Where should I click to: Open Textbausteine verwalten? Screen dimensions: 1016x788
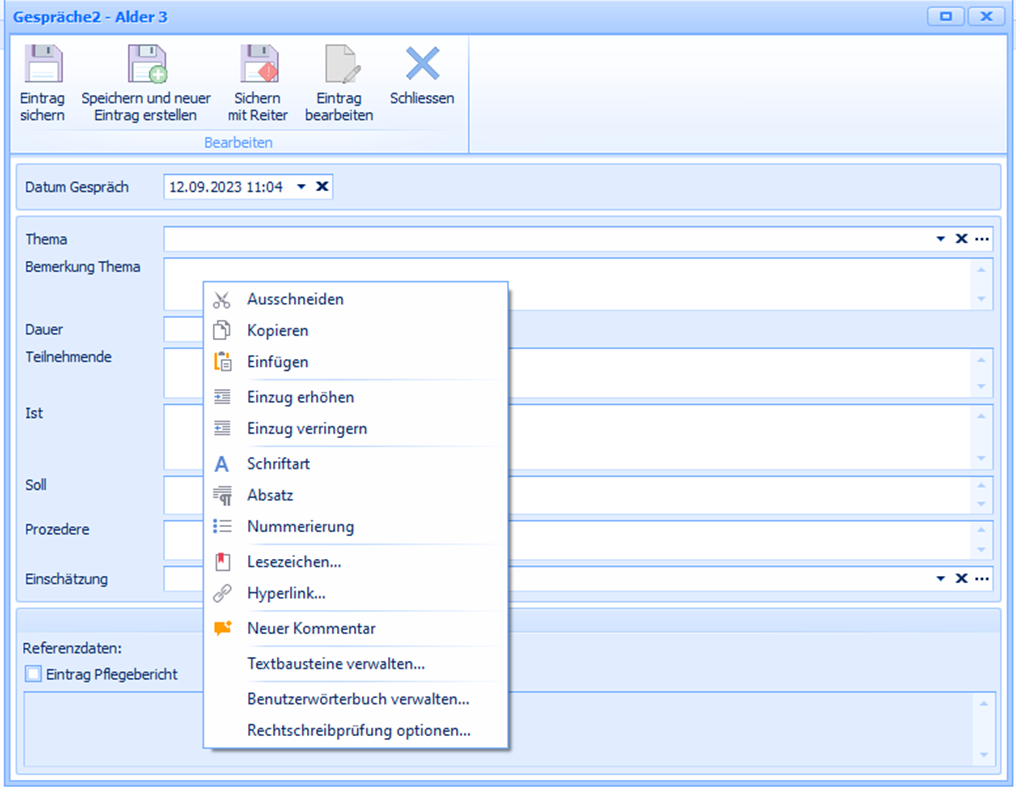[x=336, y=663]
